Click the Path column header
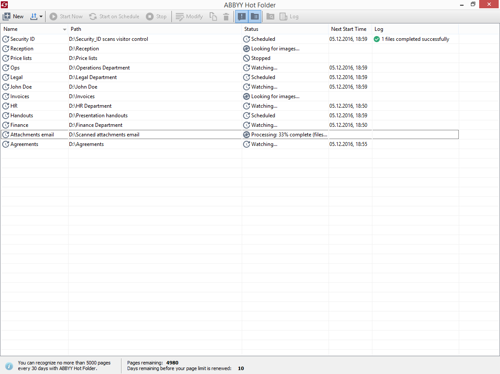Image resolution: width=500 pixels, height=374 pixels. (155, 29)
